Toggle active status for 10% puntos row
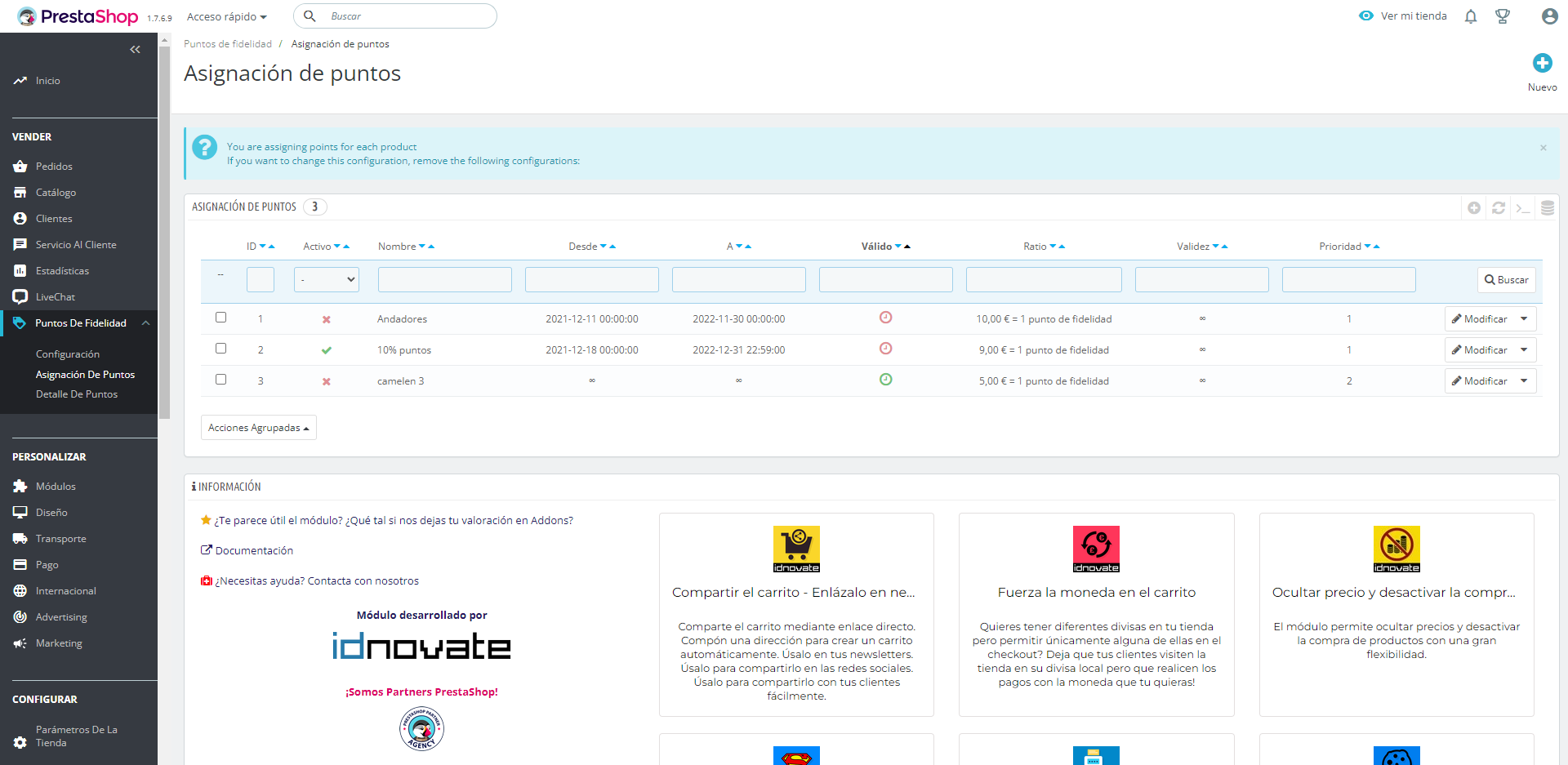 pyautogui.click(x=327, y=350)
